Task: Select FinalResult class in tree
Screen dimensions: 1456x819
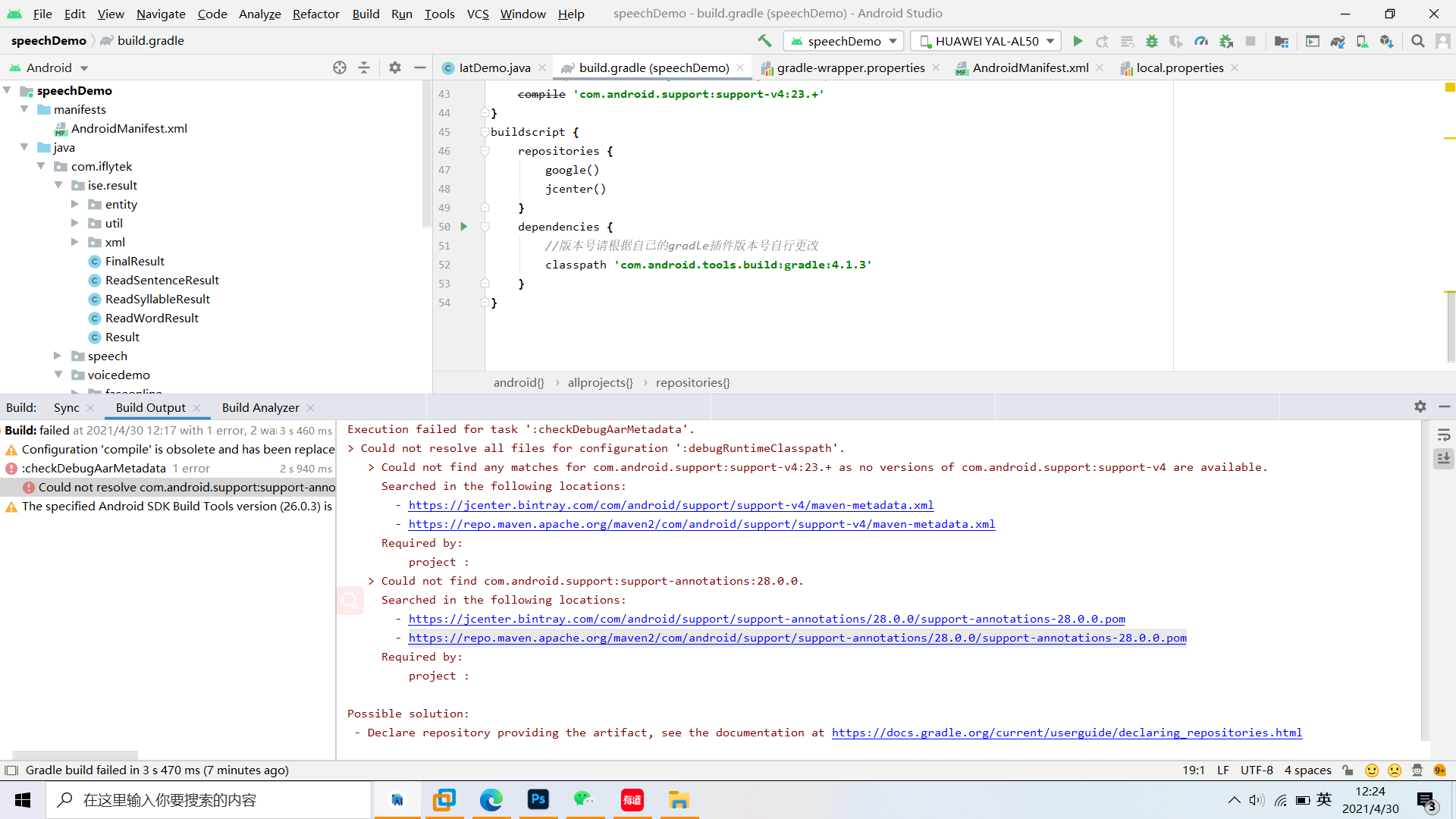Action: [134, 262]
